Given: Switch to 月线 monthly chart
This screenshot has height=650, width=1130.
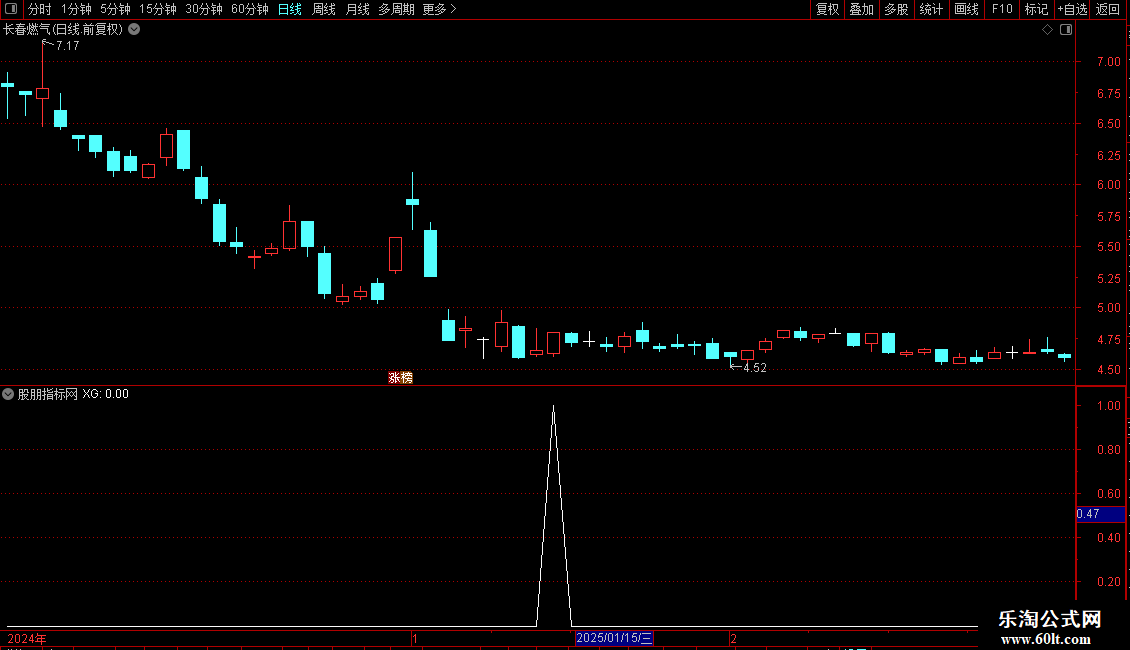Looking at the screenshot, I should coord(357,9).
